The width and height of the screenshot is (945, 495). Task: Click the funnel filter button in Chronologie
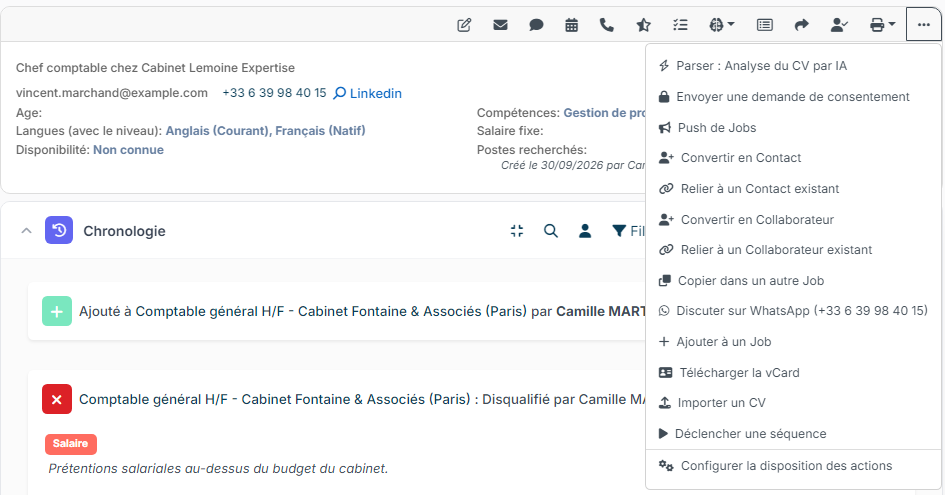pos(628,230)
